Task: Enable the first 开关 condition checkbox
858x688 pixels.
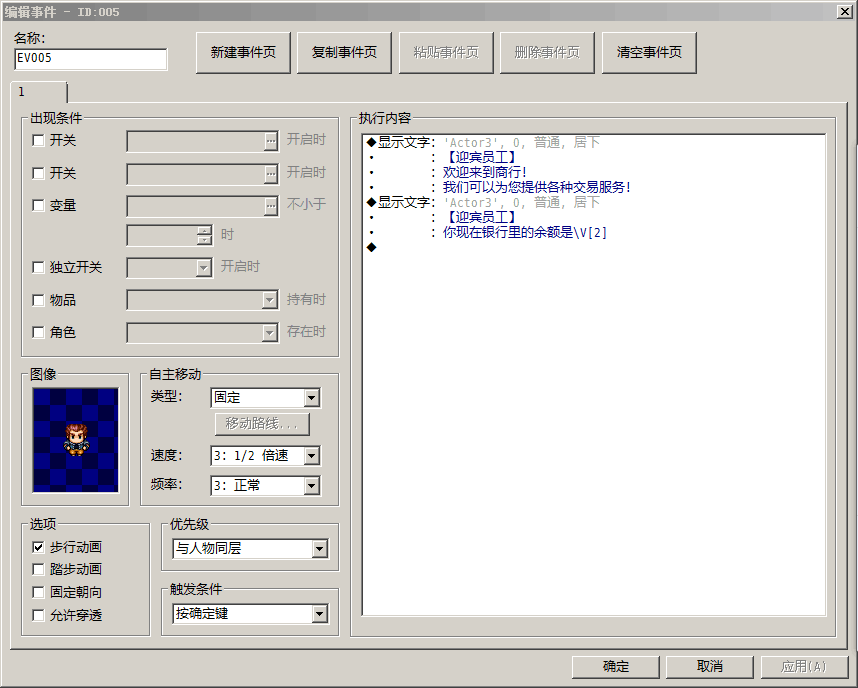Action: coord(38,141)
